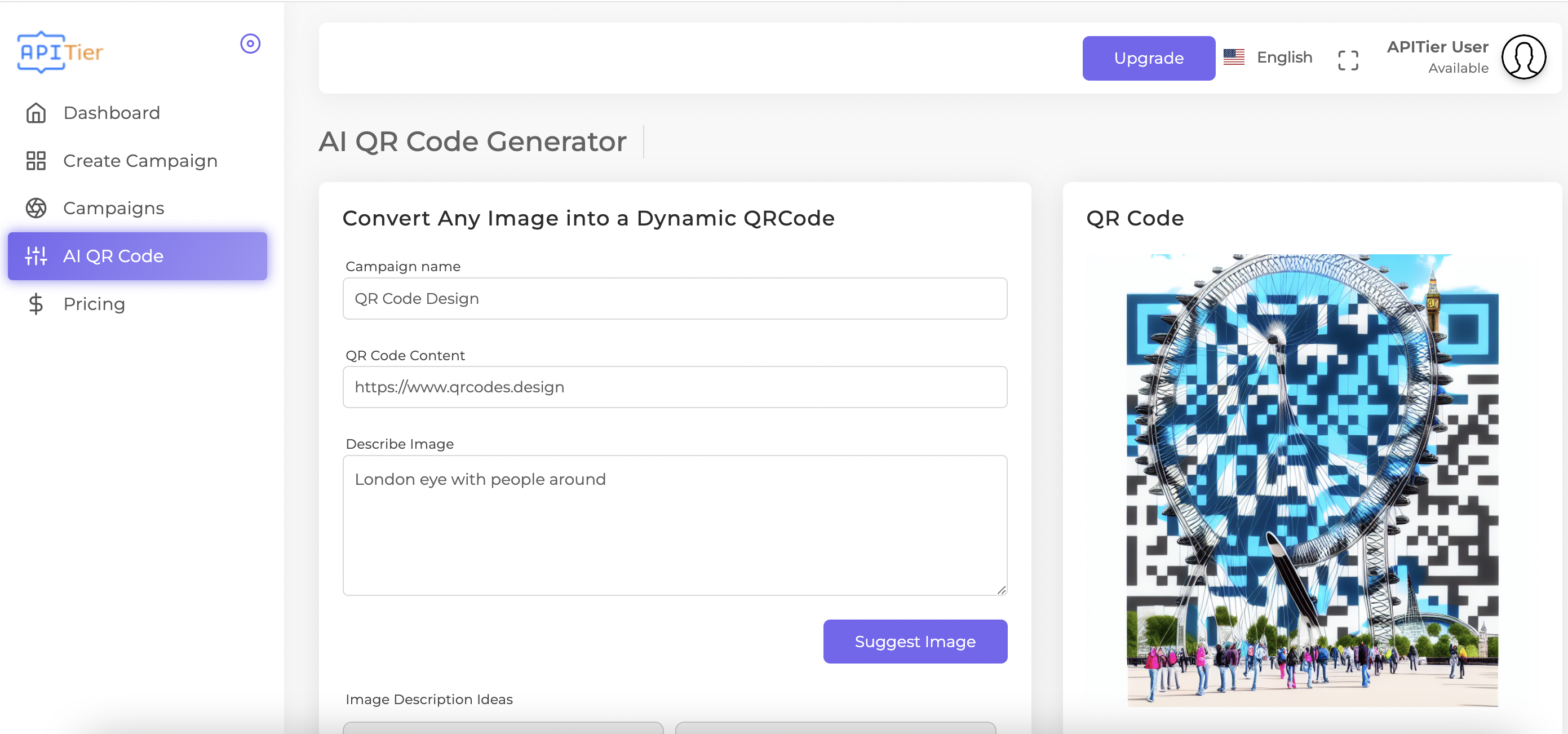
Task: Click the generated London Eye QR image
Action: tap(1312, 481)
